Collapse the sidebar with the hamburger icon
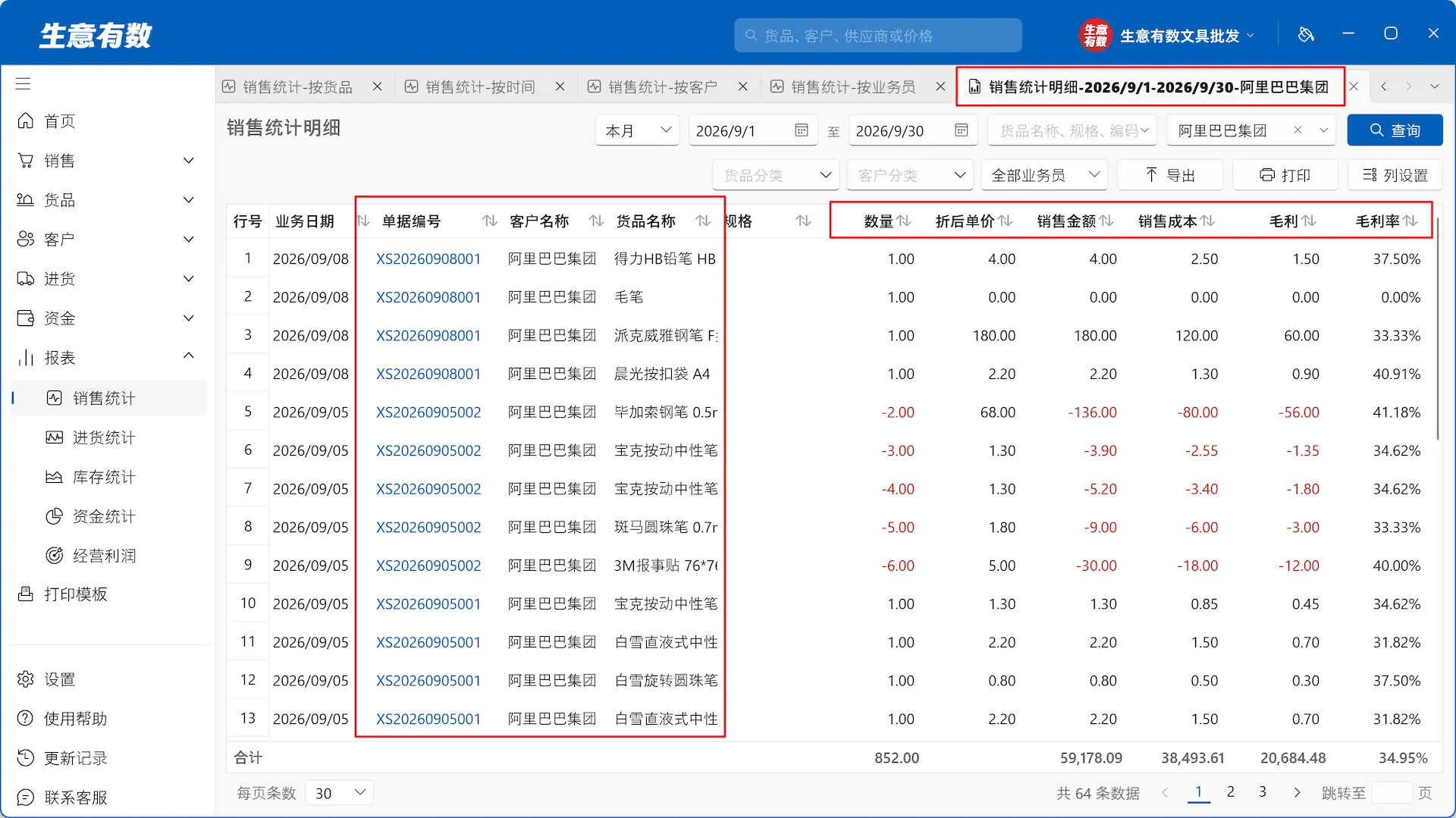The height and width of the screenshot is (818, 1456). point(24,83)
